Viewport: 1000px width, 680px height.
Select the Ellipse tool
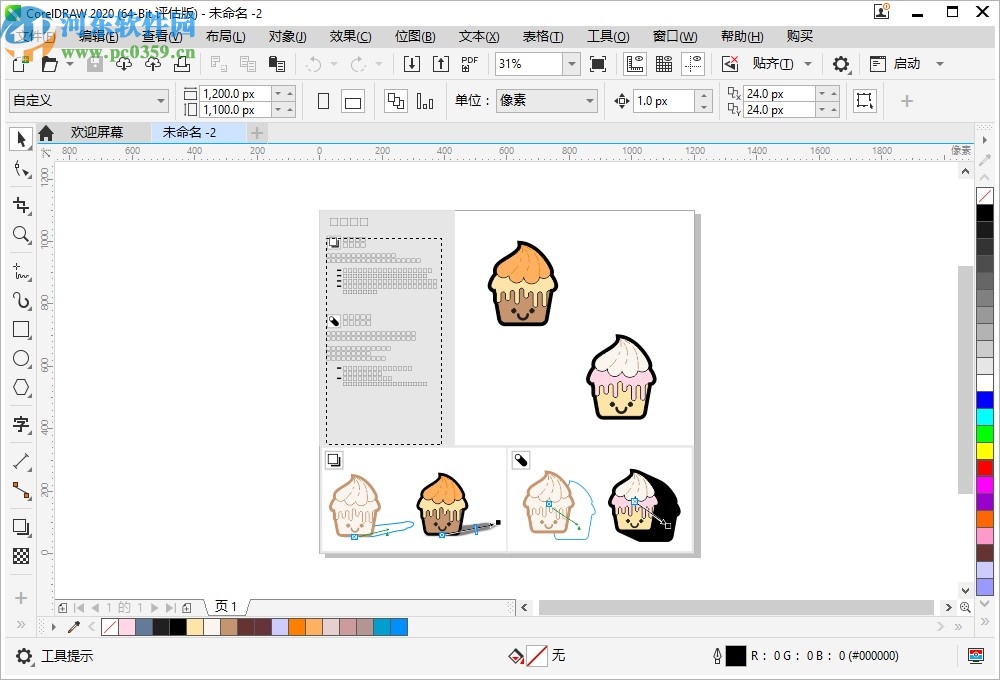coord(21,359)
